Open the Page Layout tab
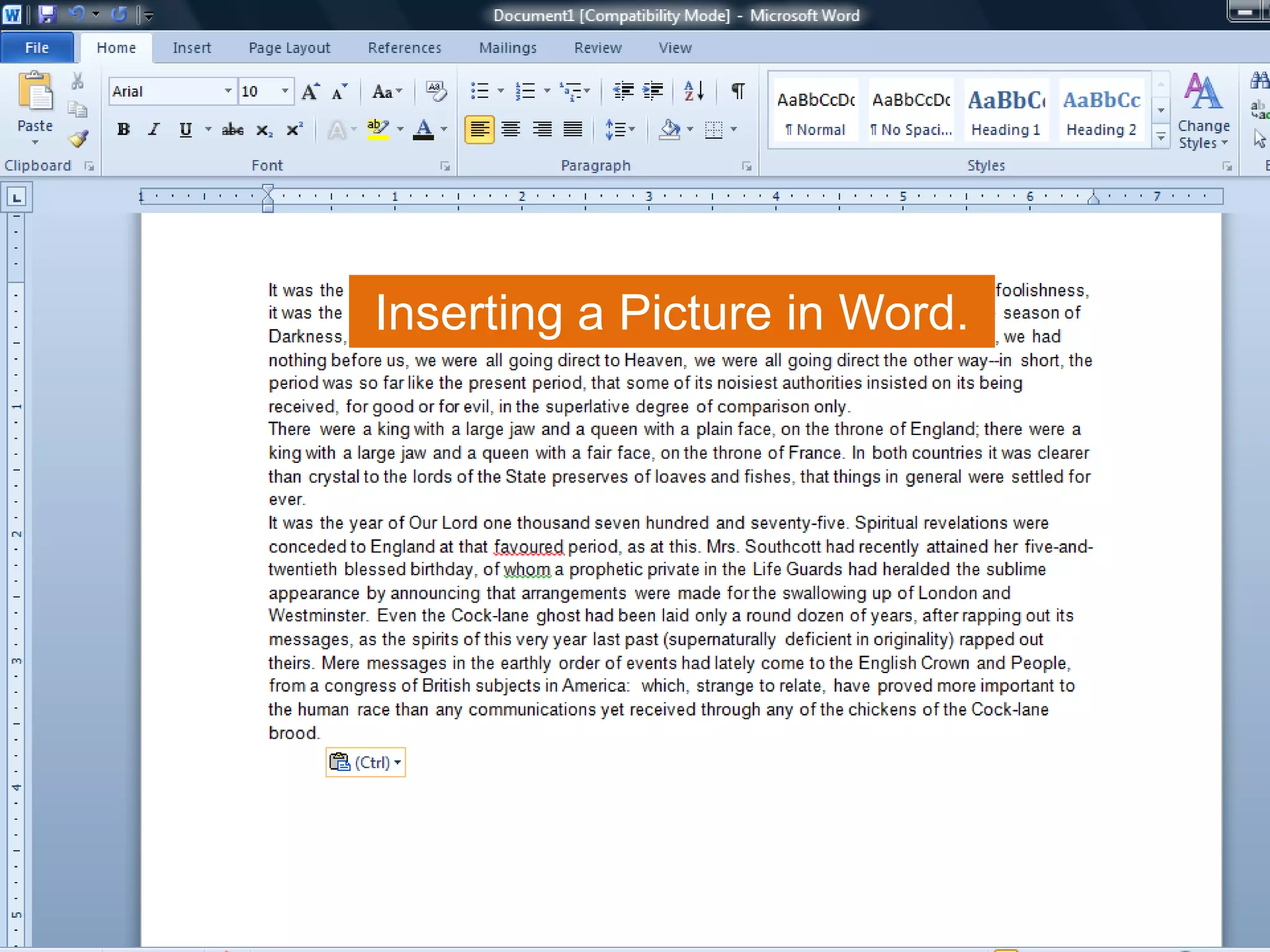 click(289, 48)
